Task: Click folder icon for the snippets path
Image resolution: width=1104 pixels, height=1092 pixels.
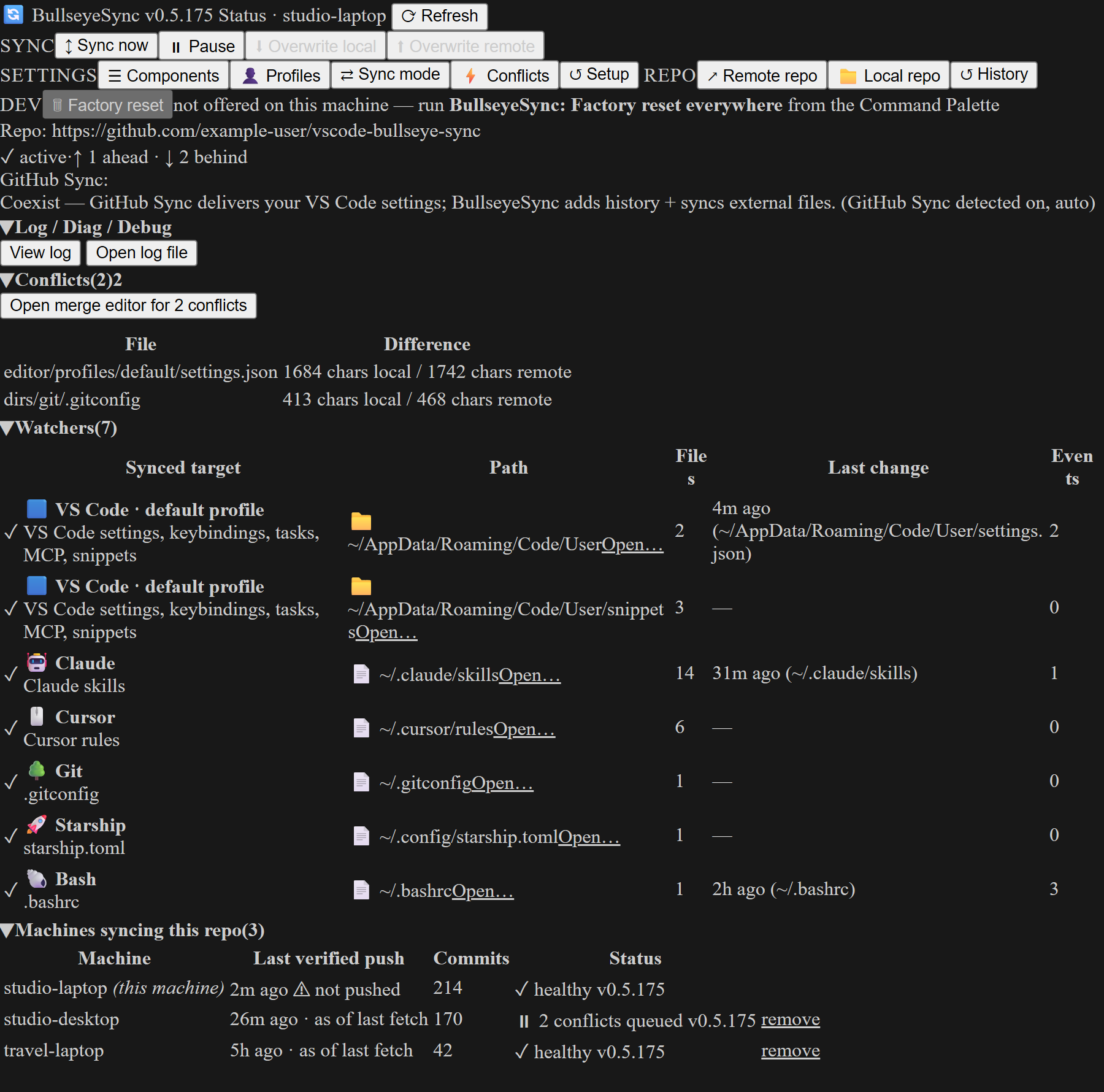Action: click(x=361, y=586)
